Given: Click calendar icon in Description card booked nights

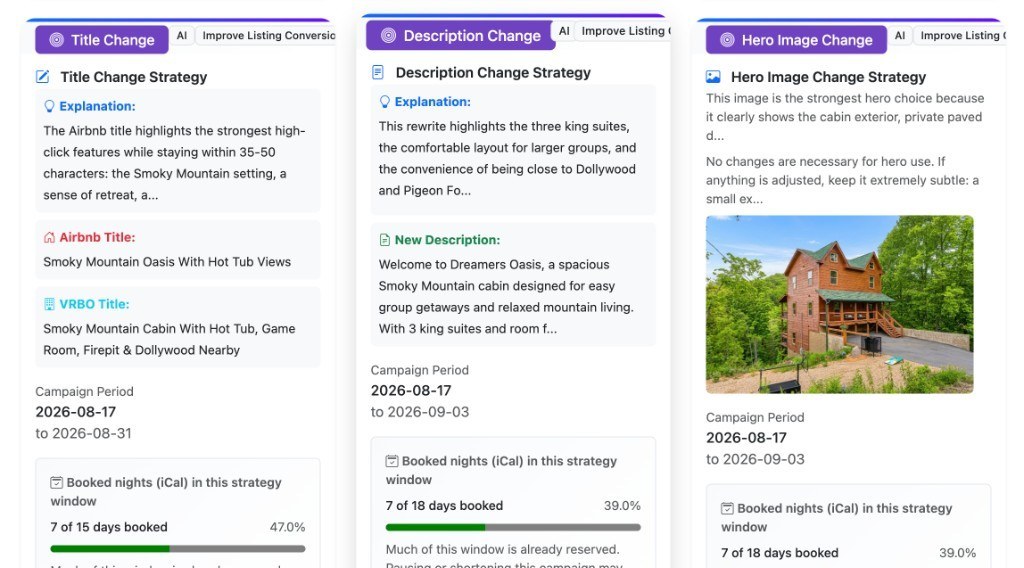Looking at the screenshot, I should (x=392, y=461).
